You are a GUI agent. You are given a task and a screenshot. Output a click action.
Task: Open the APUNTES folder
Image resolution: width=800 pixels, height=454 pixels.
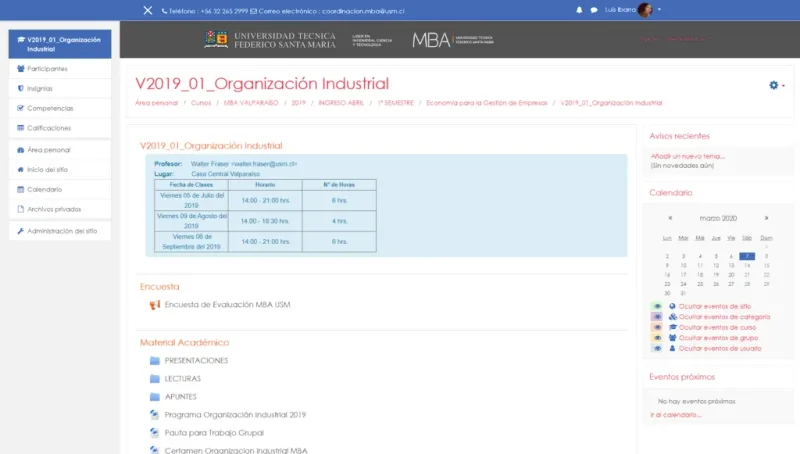point(180,397)
